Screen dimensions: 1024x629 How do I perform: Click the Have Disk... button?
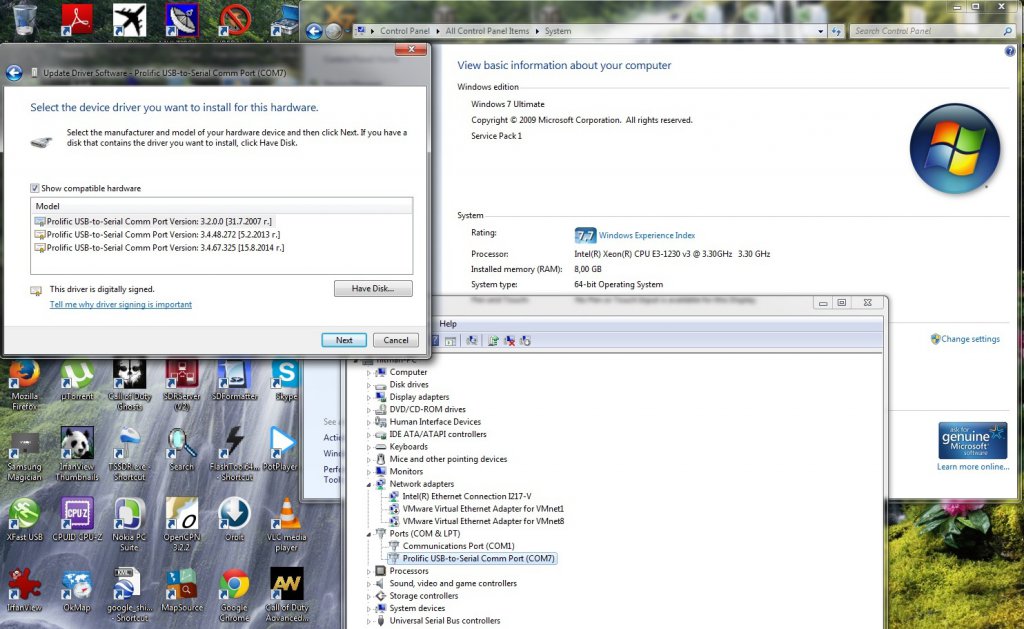pos(373,288)
